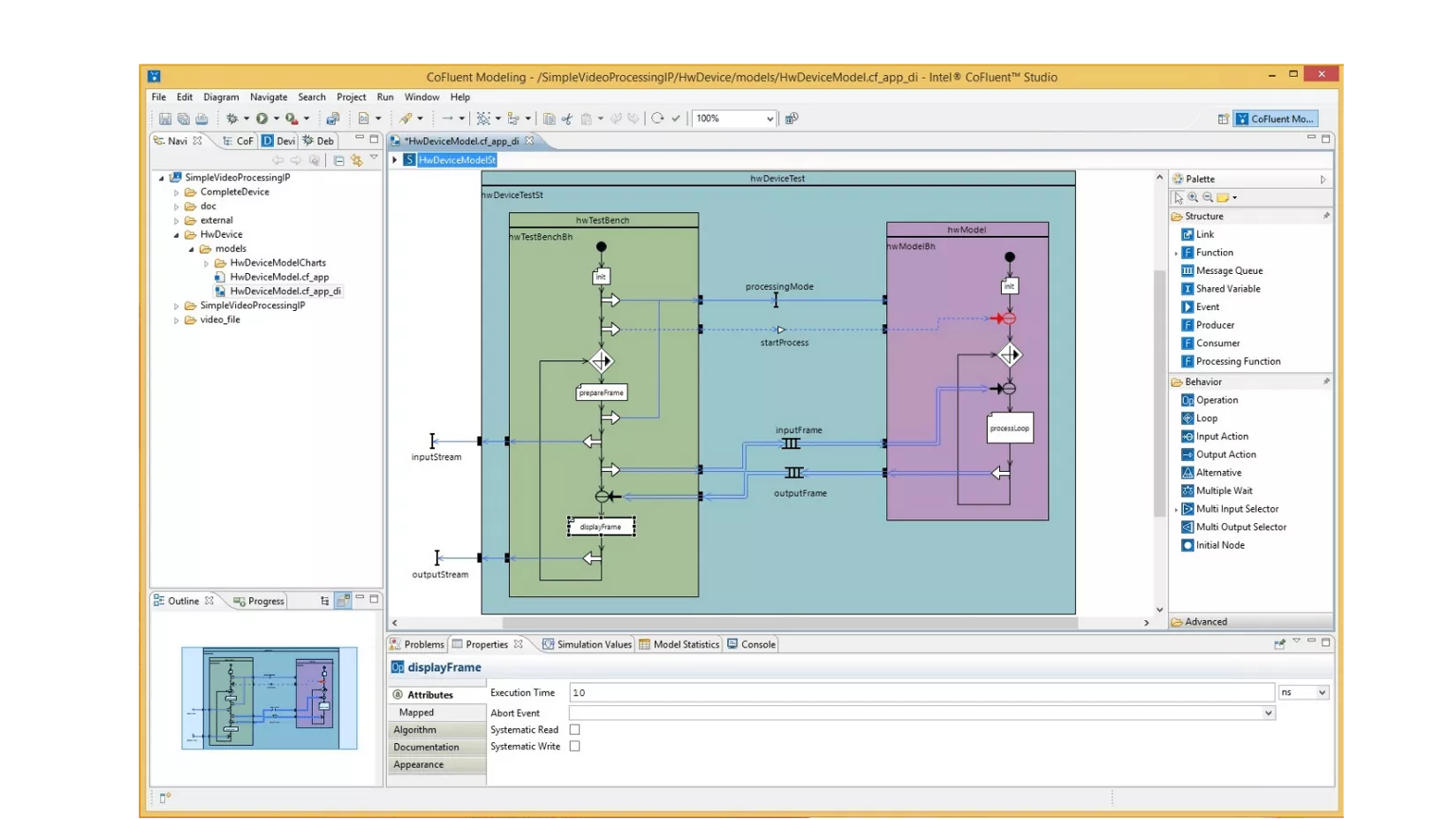This screenshot has height=819, width=1456.
Task: Tick the Systematic Read checkbox
Action: [x=575, y=730]
